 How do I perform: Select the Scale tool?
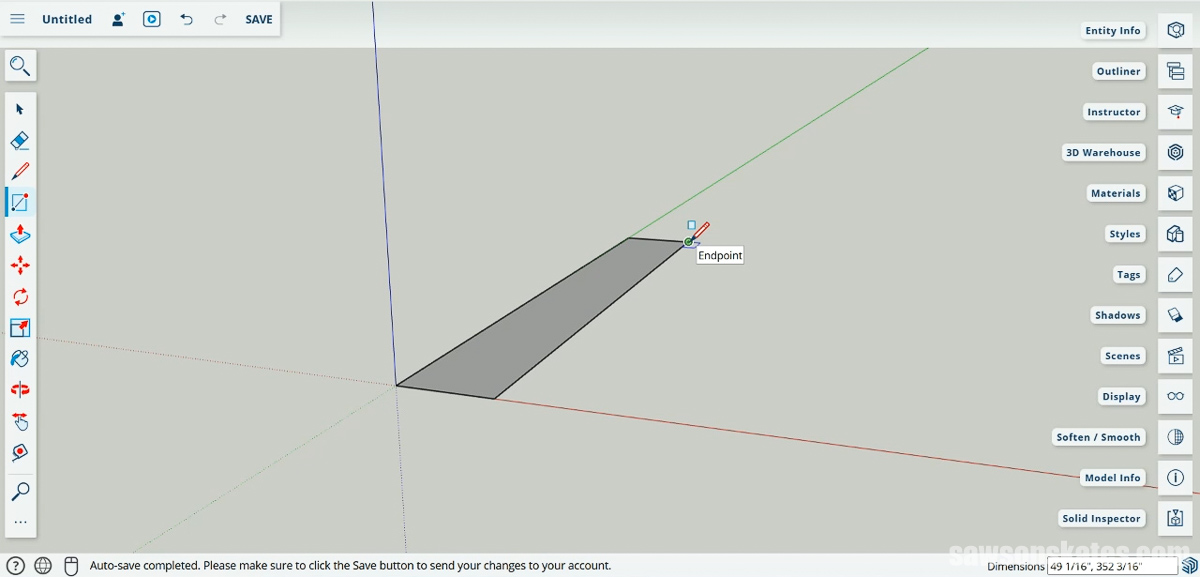[20, 327]
